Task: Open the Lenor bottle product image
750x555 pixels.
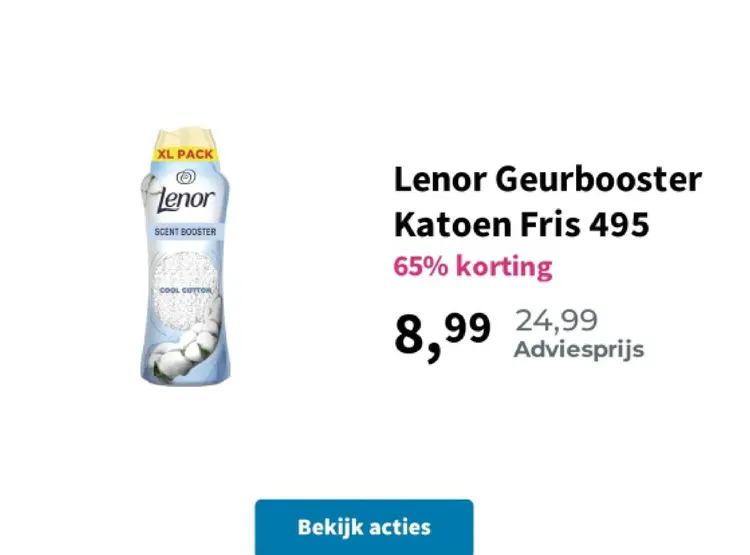Action: [x=186, y=256]
